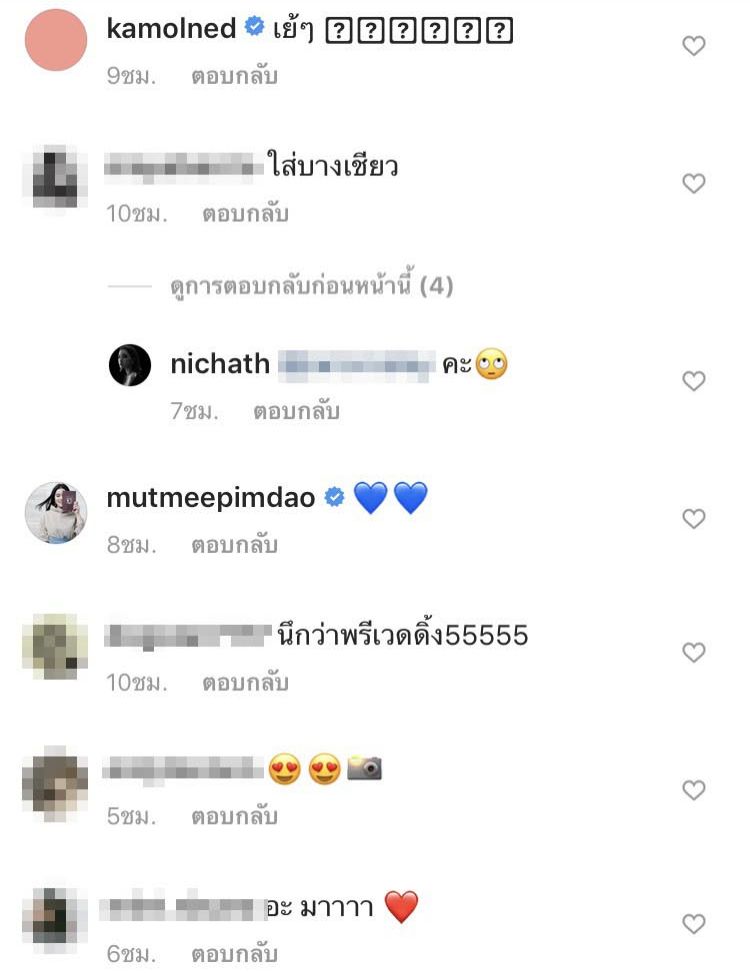Open nichath's profile via username
The width and height of the screenshot is (750, 973).
click(x=220, y=364)
